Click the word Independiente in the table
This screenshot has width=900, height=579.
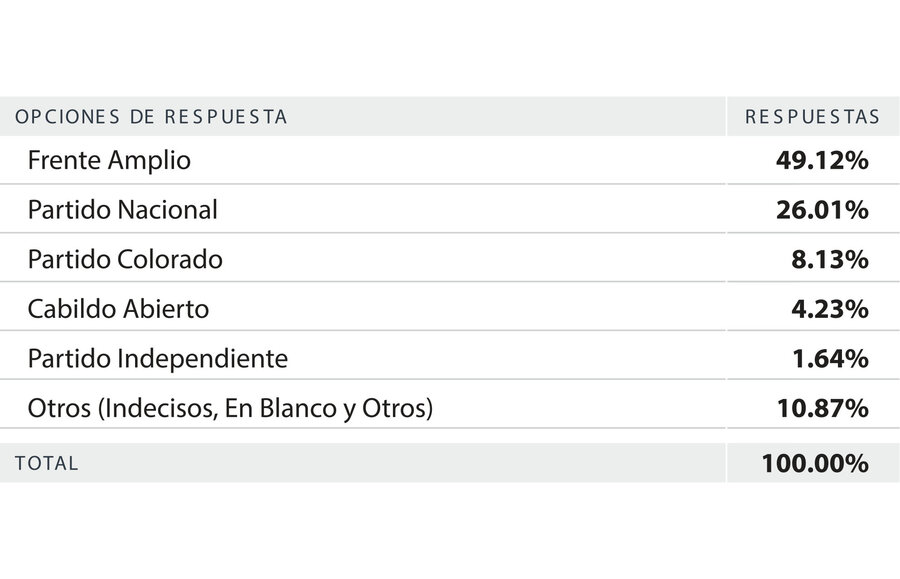[x=203, y=359]
